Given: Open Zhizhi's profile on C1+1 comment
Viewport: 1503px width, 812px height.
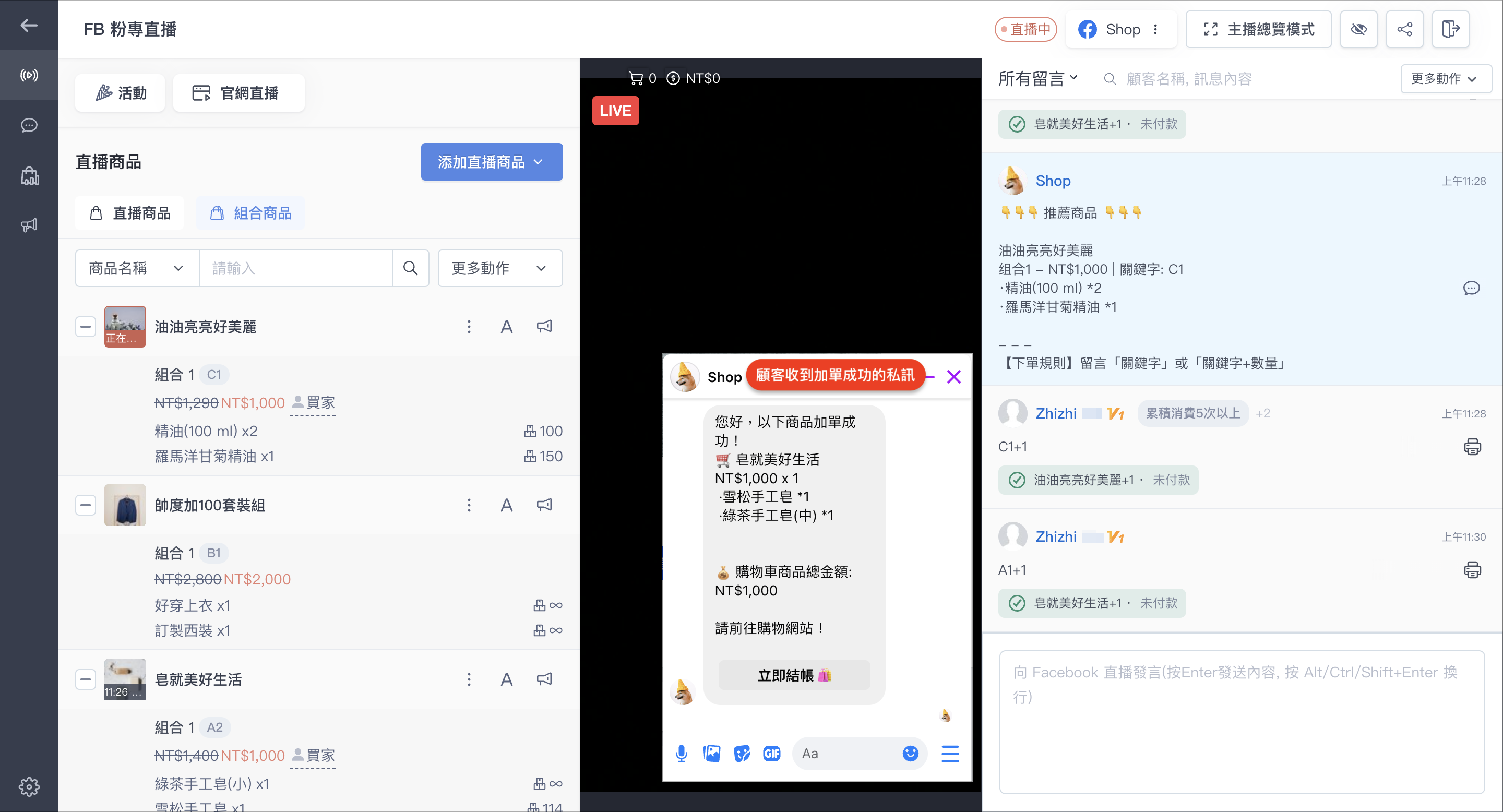Looking at the screenshot, I should click(x=1055, y=414).
